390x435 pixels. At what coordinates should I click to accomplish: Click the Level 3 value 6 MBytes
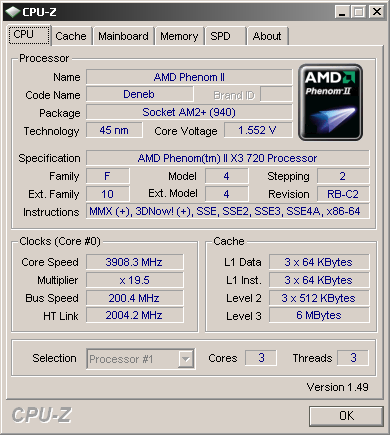pos(319,315)
